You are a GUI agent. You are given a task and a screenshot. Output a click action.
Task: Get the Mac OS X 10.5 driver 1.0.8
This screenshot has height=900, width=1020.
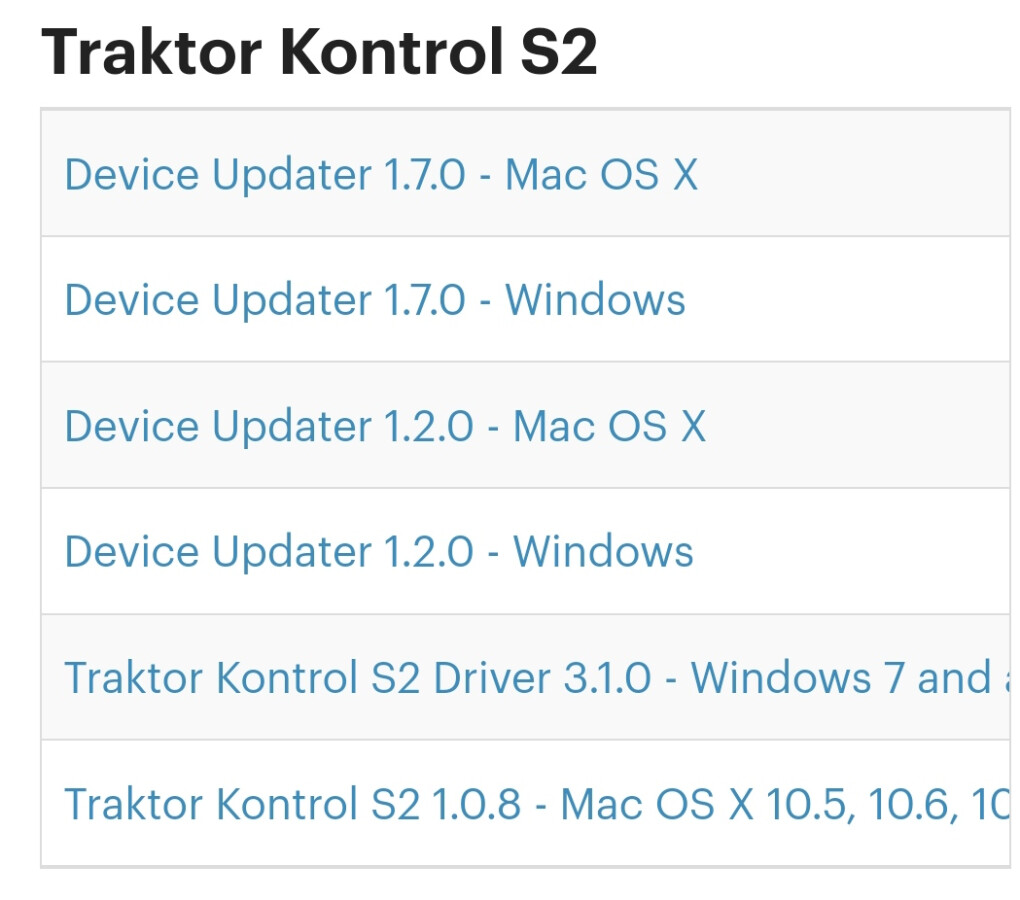[x=530, y=804]
